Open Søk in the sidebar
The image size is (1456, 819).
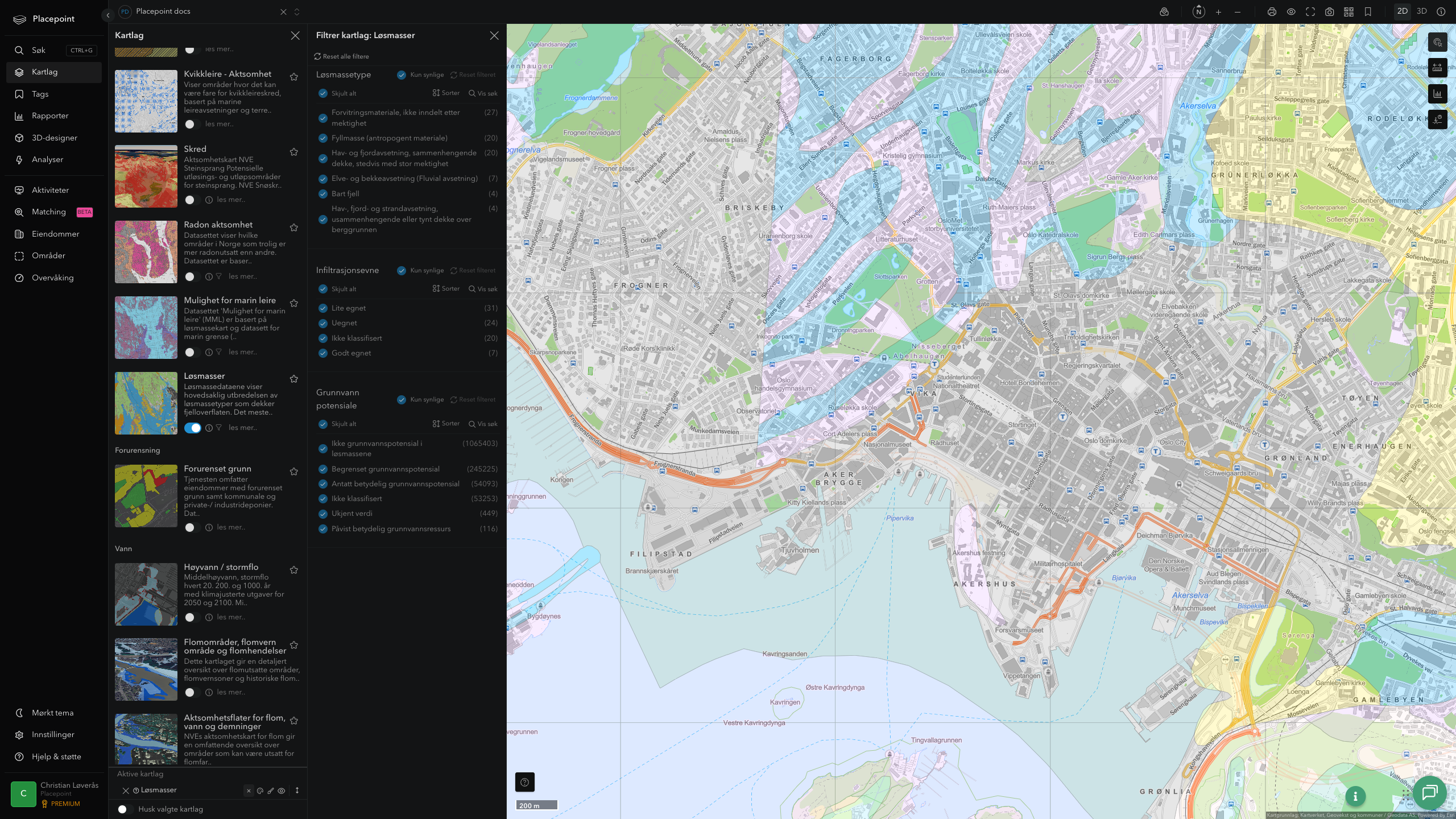[x=54, y=50]
